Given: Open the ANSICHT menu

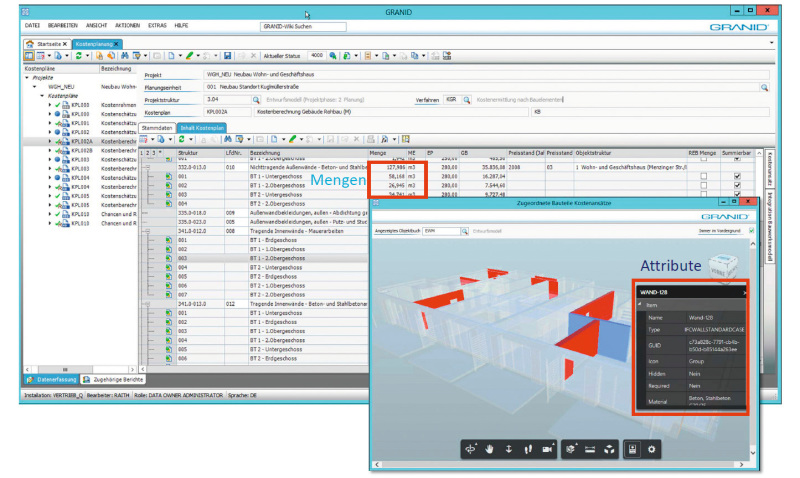Looking at the screenshot, I should [96, 26].
